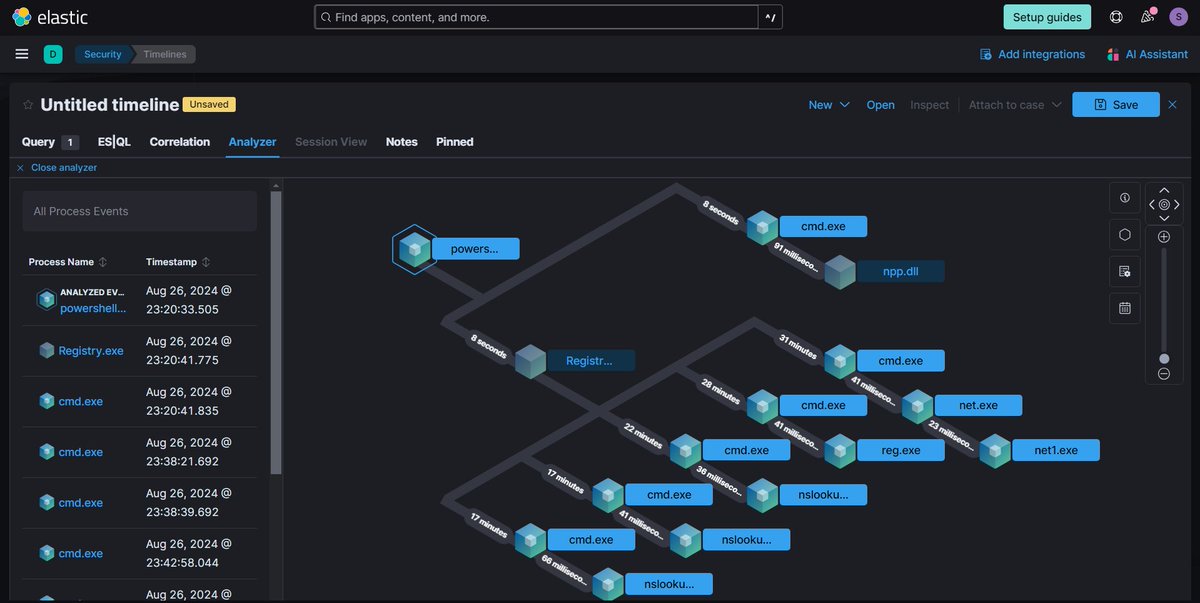Open the Attach to case dropdown
1200x603 pixels.
[x=1014, y=104]
